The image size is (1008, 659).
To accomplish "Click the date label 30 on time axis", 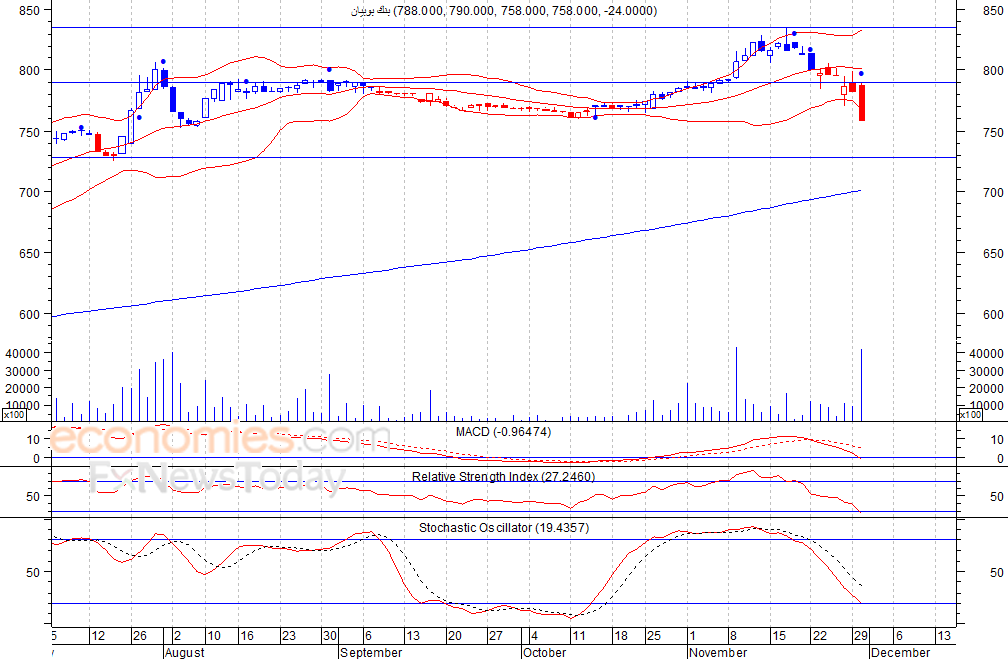I will coord(330,636).
